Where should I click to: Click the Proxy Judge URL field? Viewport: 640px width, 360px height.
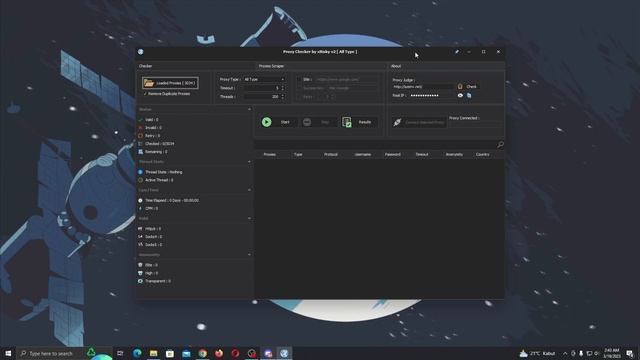(x=423, y=87)
